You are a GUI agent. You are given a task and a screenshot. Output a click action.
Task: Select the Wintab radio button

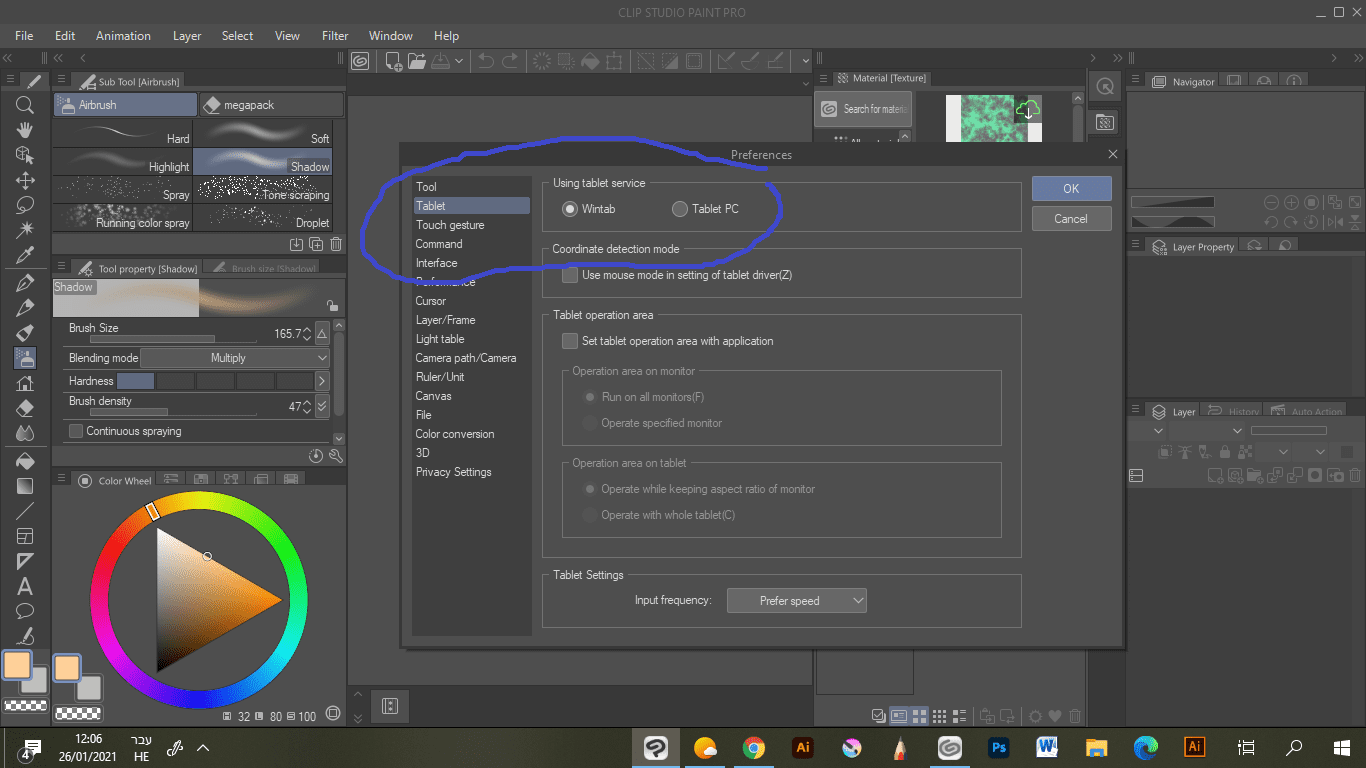click(x=570, y=209)
